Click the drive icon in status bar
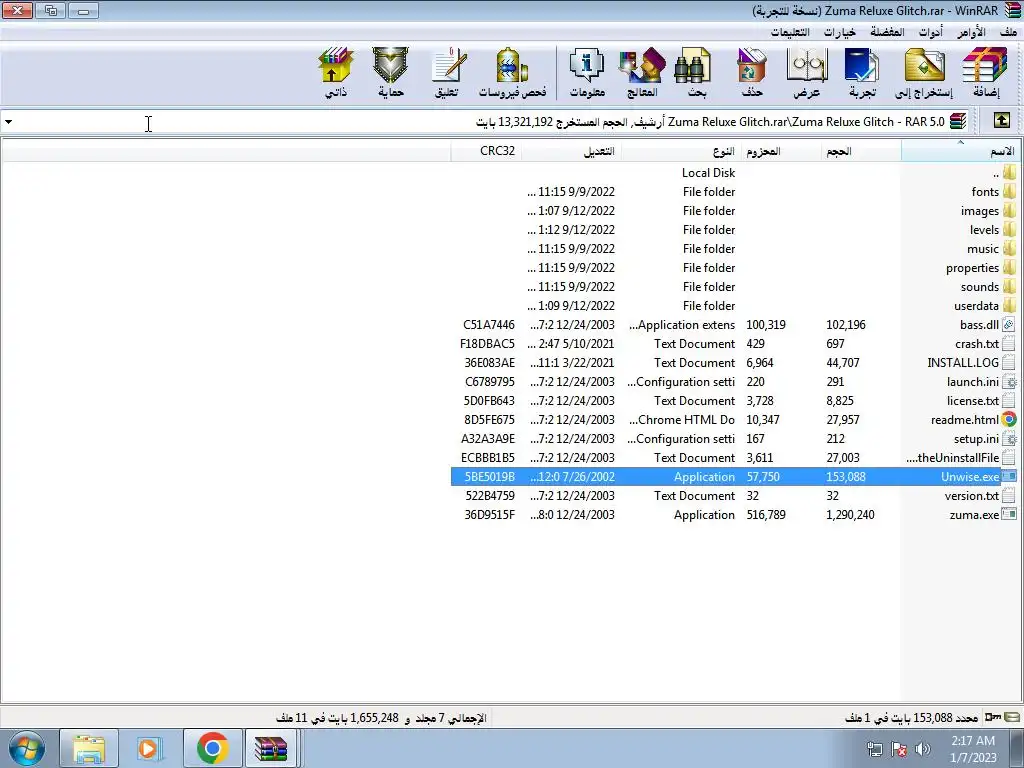This screenshot has width=1024, height=768. [1013, 717]
